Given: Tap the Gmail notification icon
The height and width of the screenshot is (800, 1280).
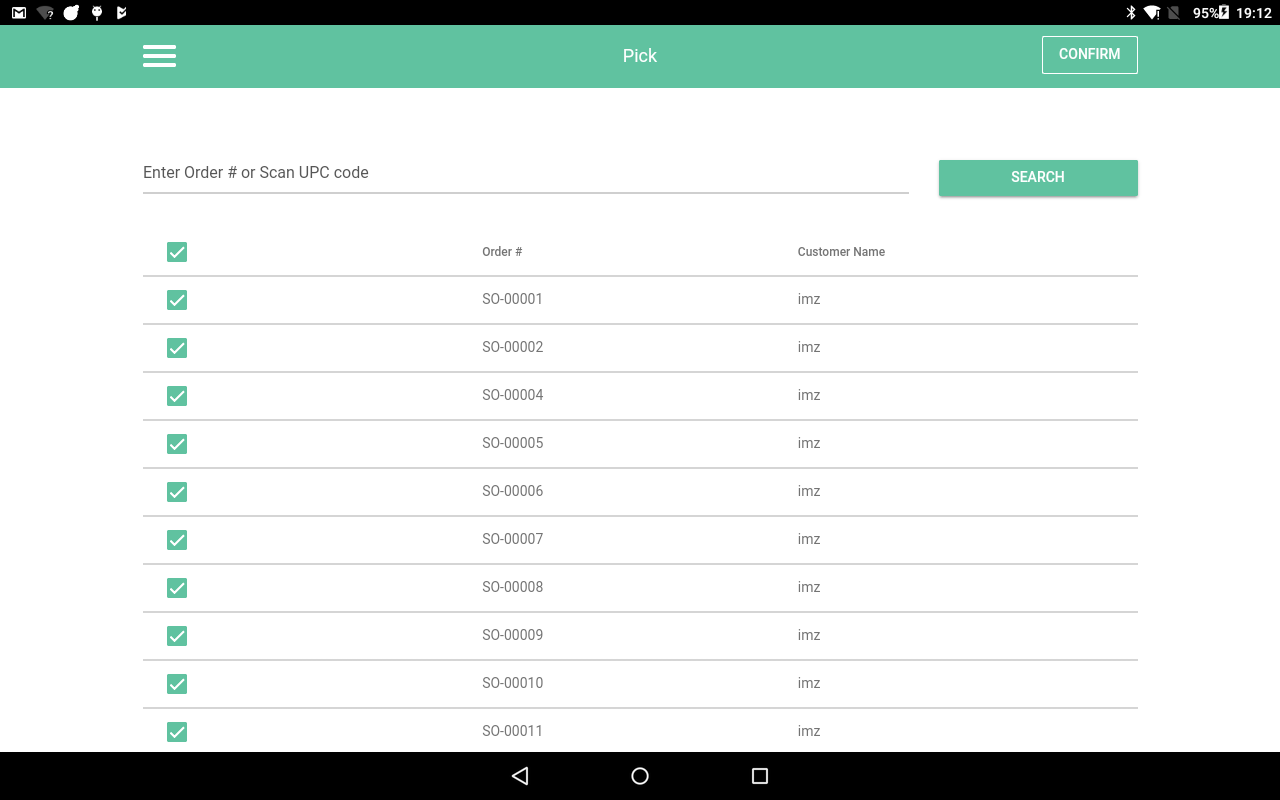Looking at the screenshot, I should (x=19, y=13).
